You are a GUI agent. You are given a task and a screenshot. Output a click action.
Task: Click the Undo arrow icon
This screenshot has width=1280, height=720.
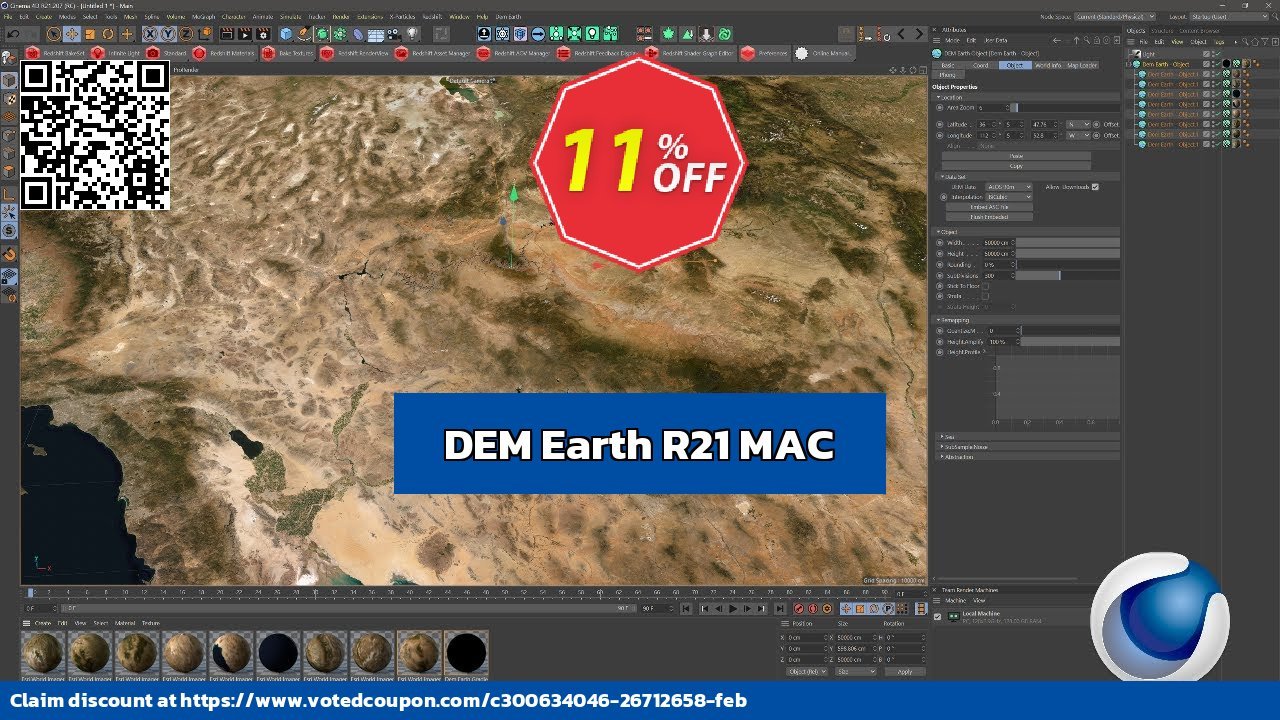coord(13,34)
